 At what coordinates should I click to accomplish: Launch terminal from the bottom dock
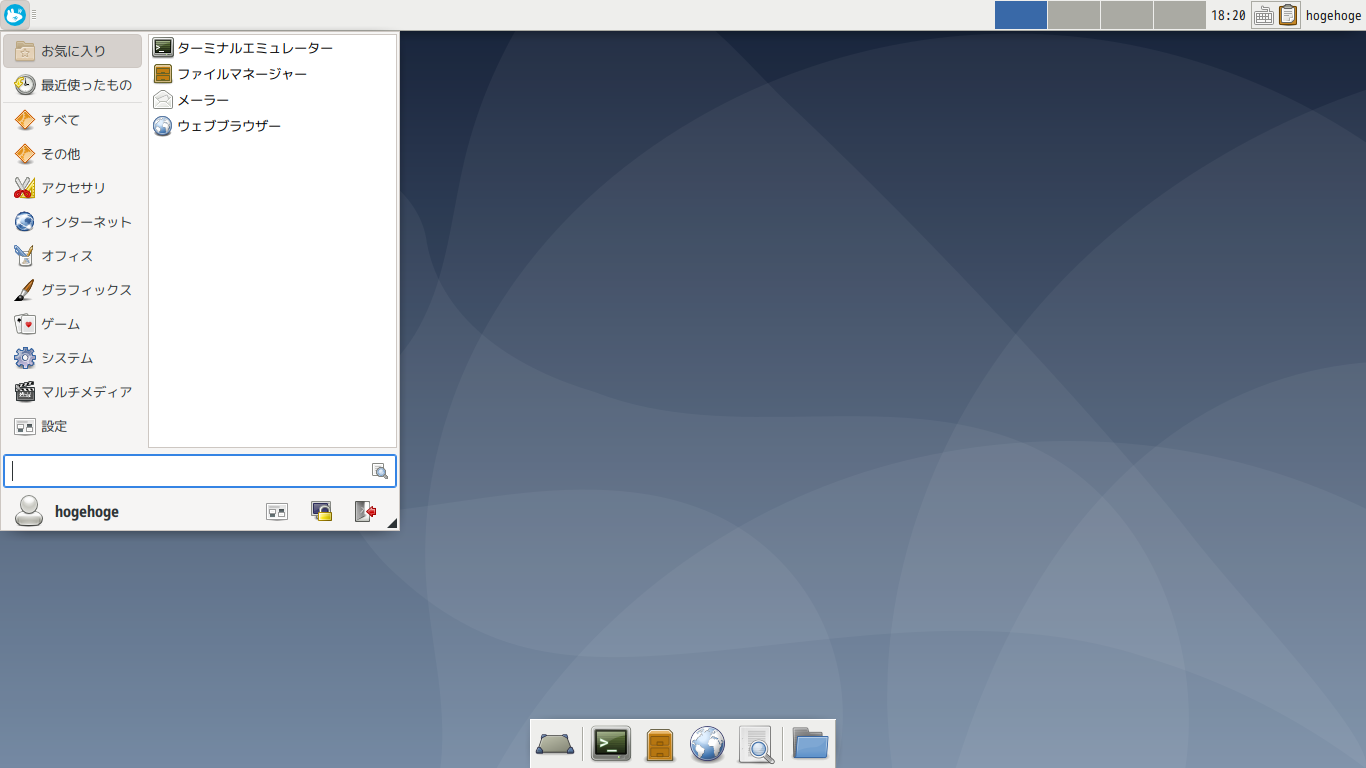[611, 744]
